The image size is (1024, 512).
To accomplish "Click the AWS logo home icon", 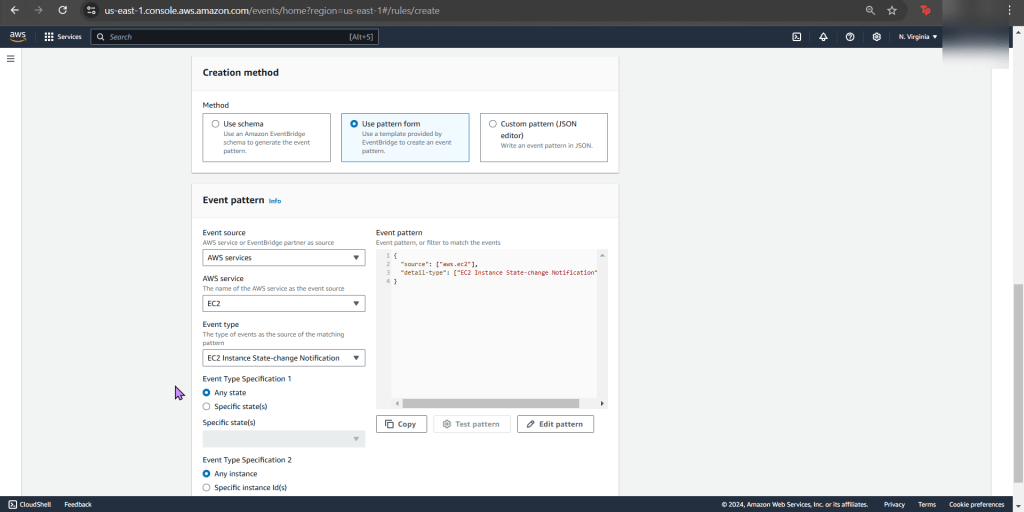I will tap(18, 36).
